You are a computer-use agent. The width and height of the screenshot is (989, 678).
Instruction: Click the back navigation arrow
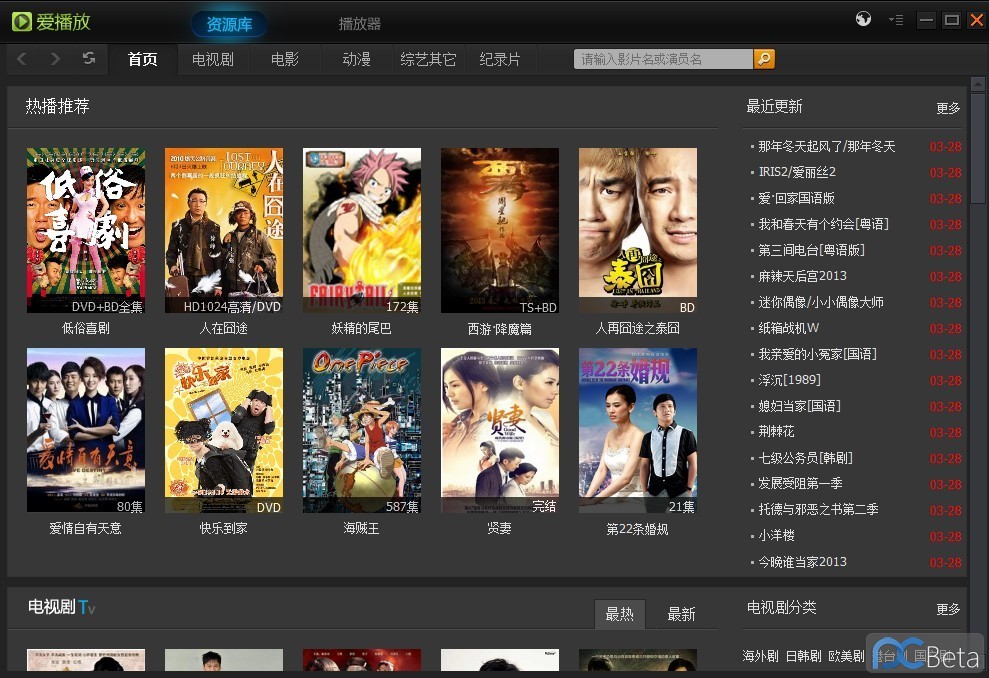(x=22, y=59)
